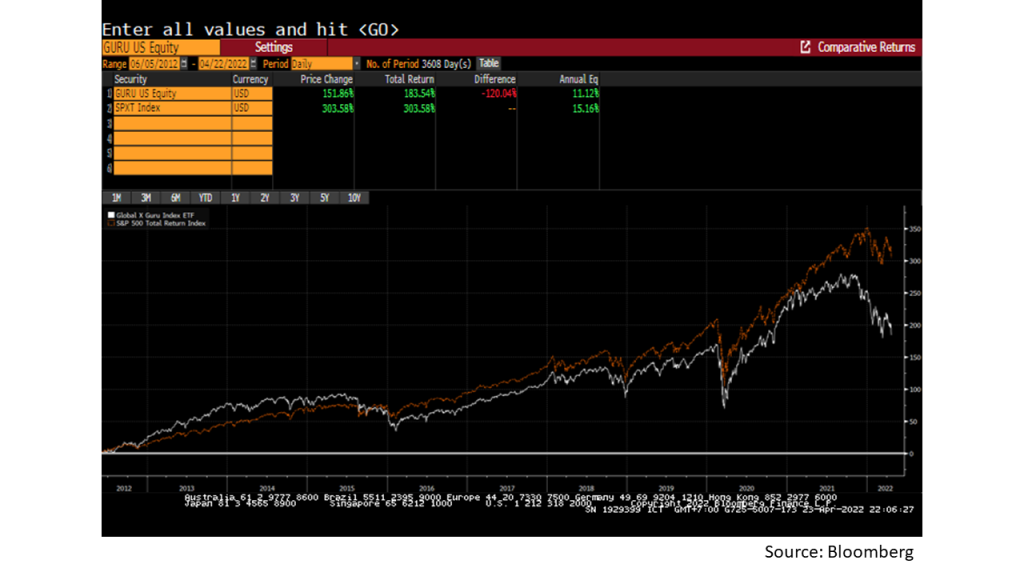Click the 11.12% annual equivalent value
Viewport: 1024px width, 576px height.
pyautogui.click(x=586, y=93)
